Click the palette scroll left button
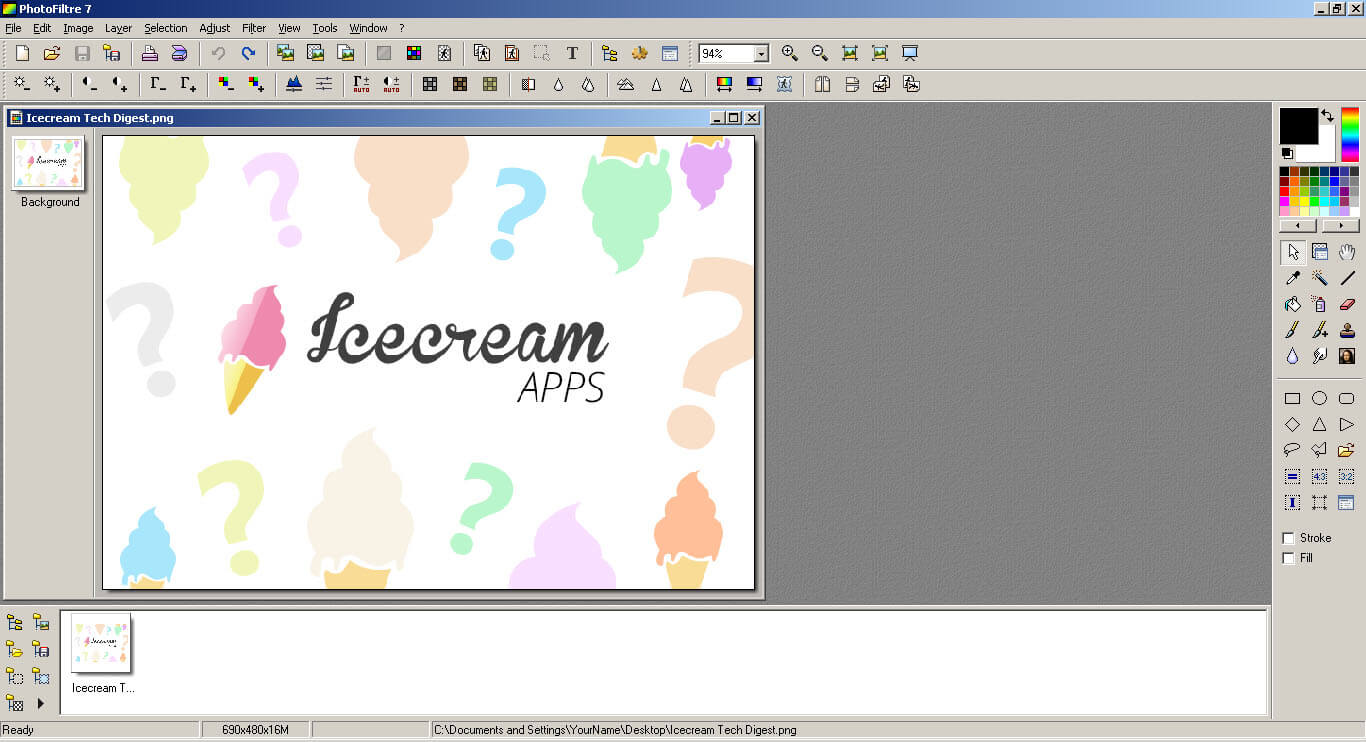 click(x=1298, y=226)
